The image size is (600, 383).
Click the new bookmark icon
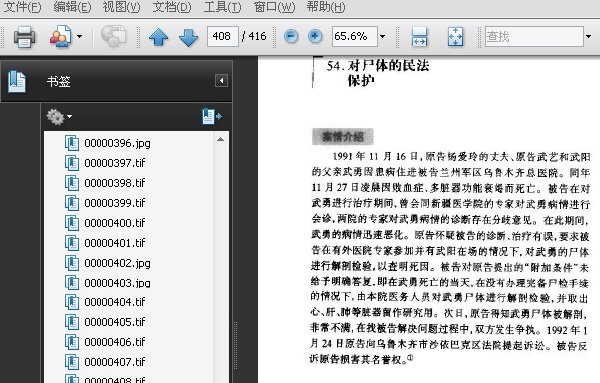[212, 116]
